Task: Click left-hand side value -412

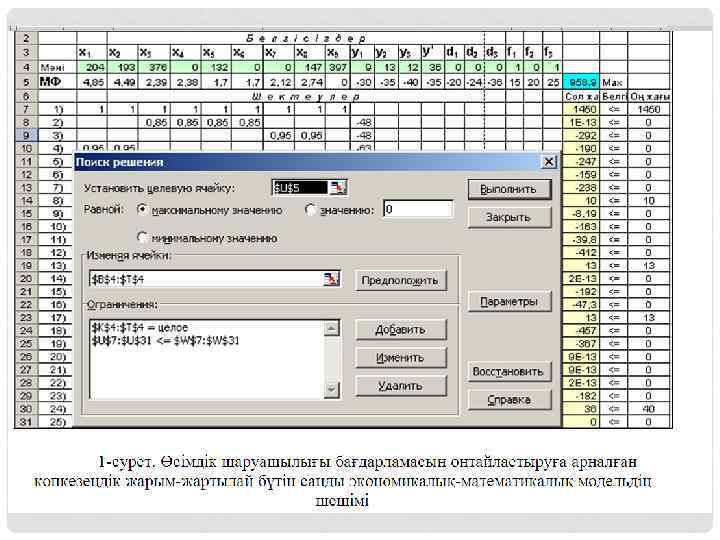Action: (581, 253)
